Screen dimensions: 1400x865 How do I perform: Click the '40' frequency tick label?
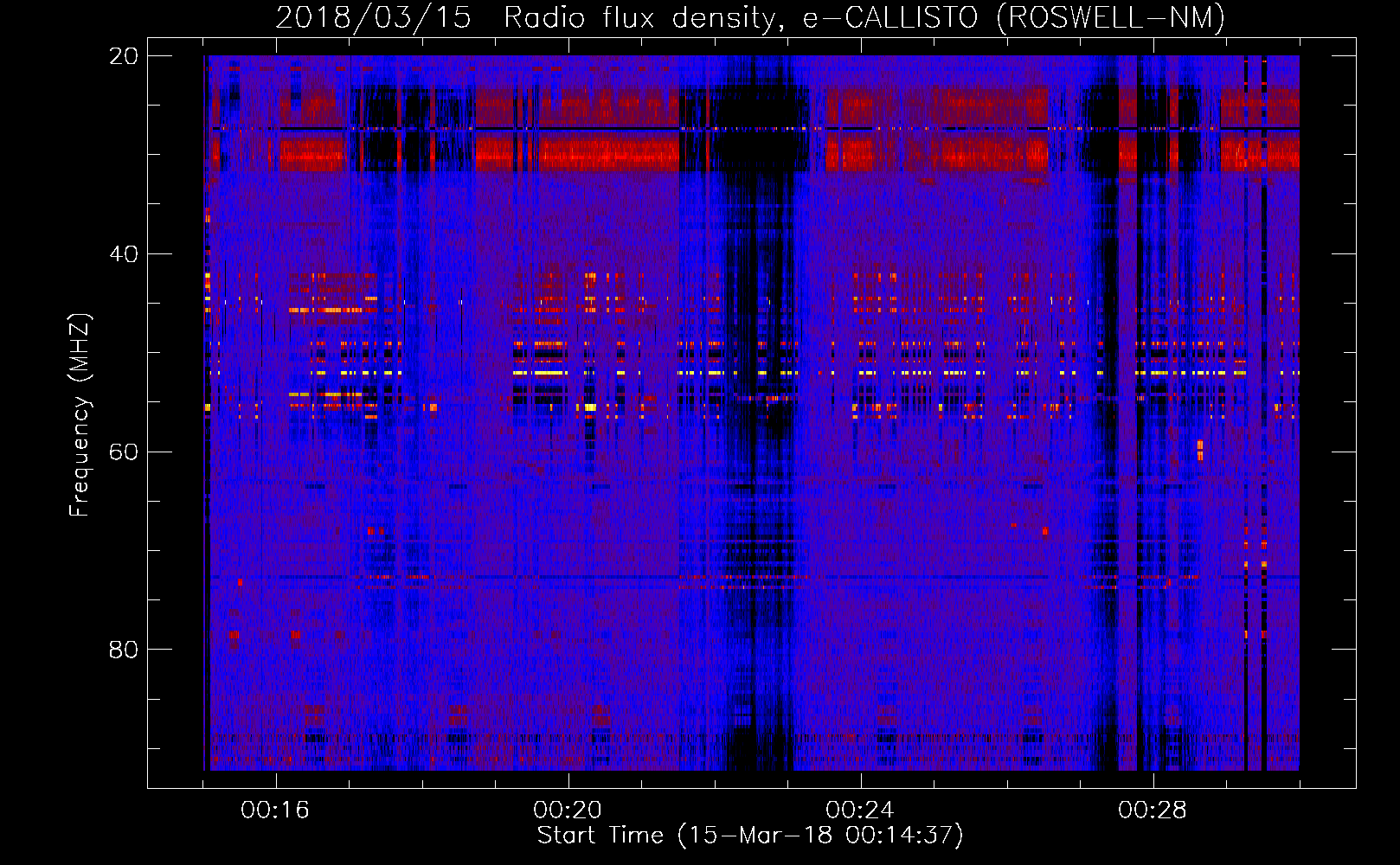[124, 254]
